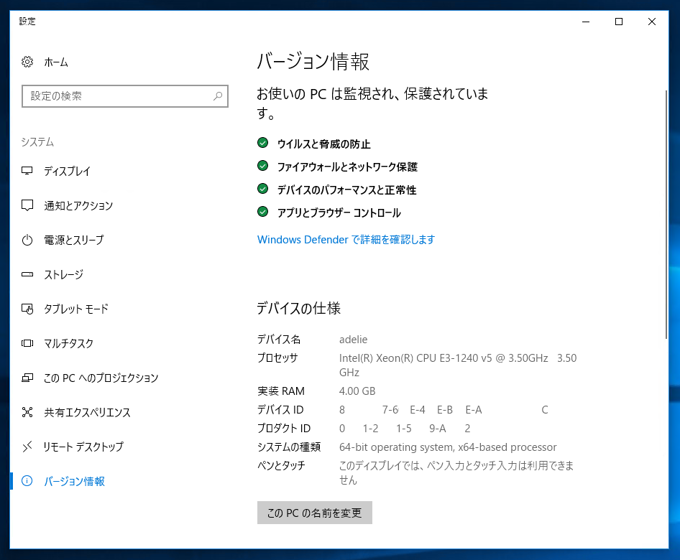Screen dimensions: 680x560
Task: Click the home gear icon
Action: coord(27,62)
